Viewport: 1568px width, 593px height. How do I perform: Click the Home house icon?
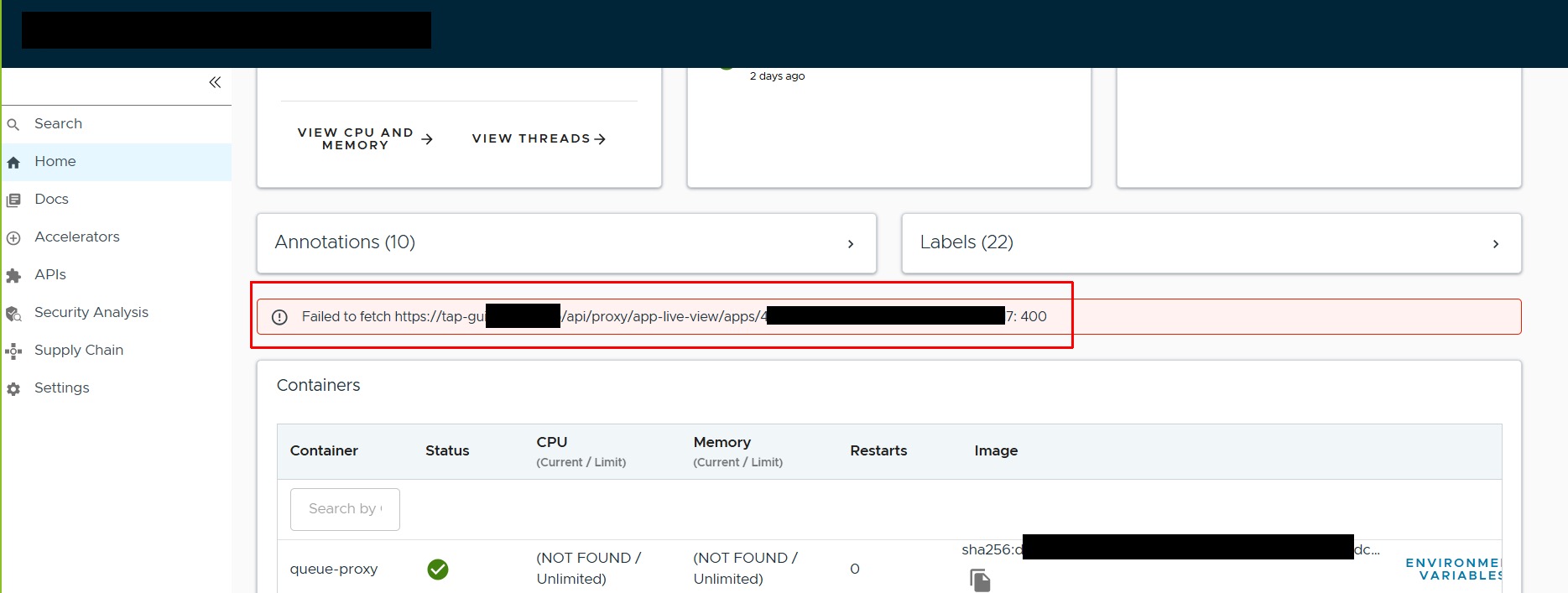(x=13, y=163)
